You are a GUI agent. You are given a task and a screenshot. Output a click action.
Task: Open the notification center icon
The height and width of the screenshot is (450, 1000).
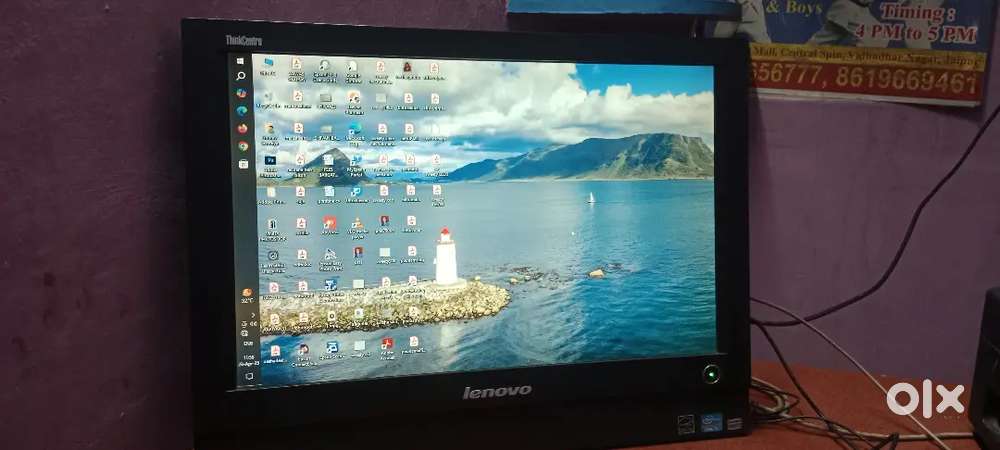[x=249, y=377]
